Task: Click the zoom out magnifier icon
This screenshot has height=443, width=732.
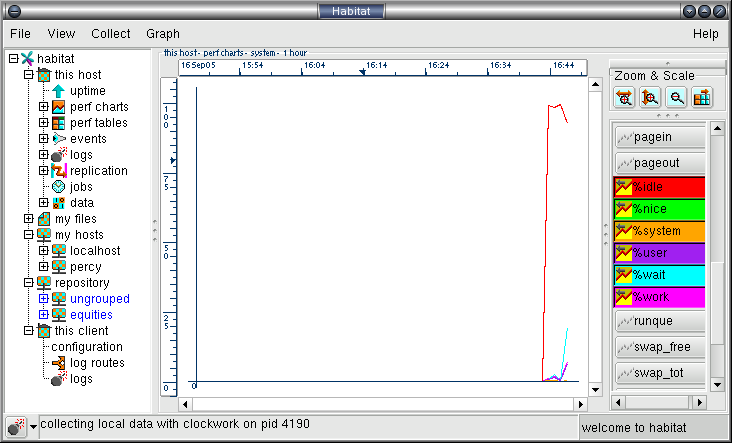Action: coord(676,98)
